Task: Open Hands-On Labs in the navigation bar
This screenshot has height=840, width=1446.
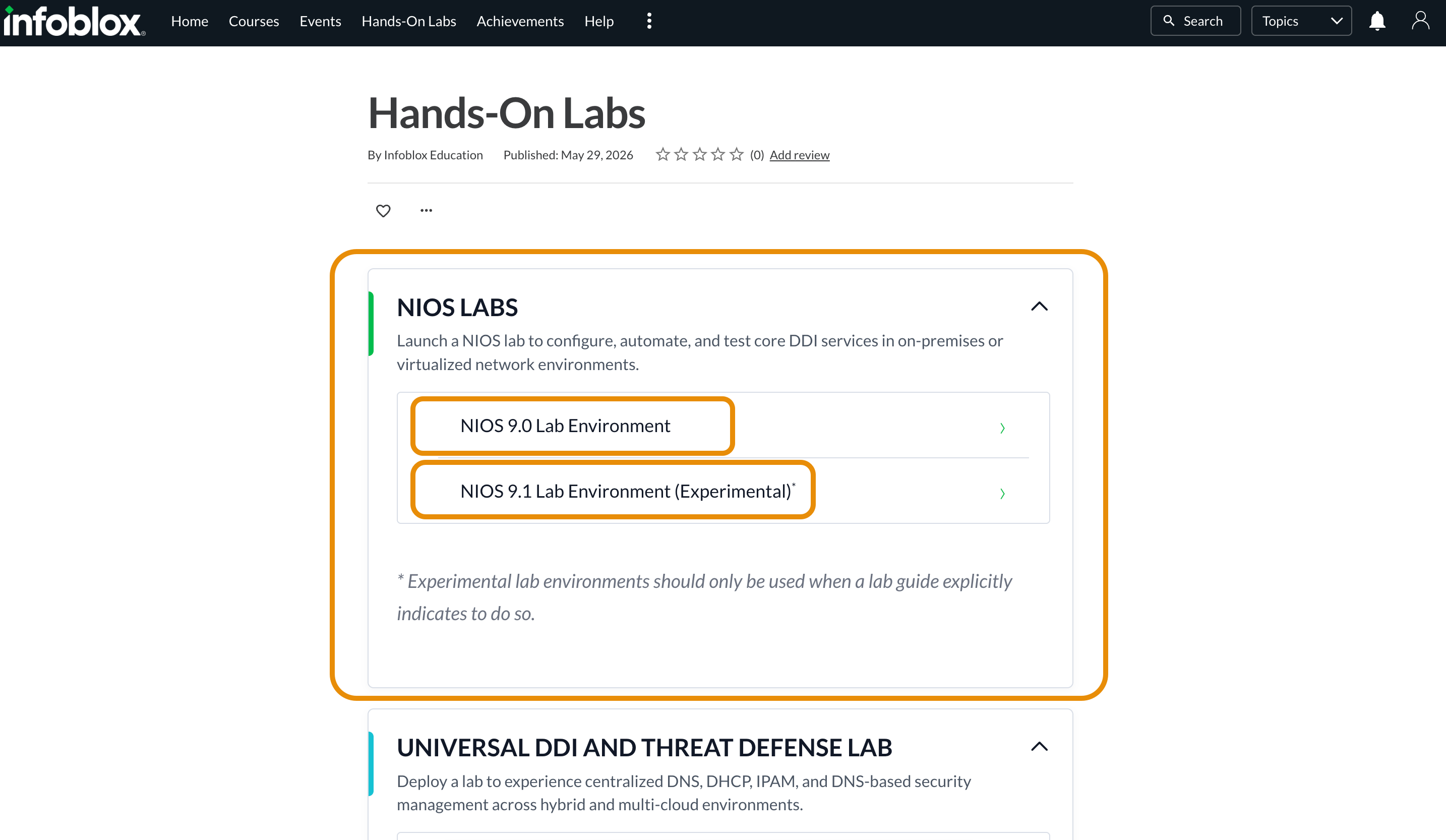Action: [x=409, y=21]
